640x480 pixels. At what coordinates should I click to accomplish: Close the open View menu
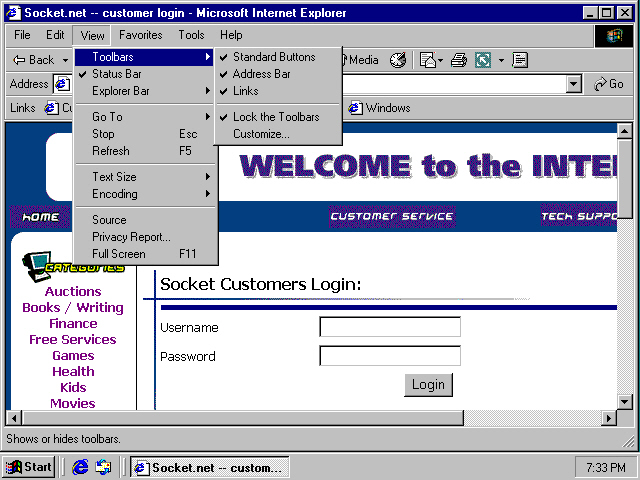tap(92, 36)
